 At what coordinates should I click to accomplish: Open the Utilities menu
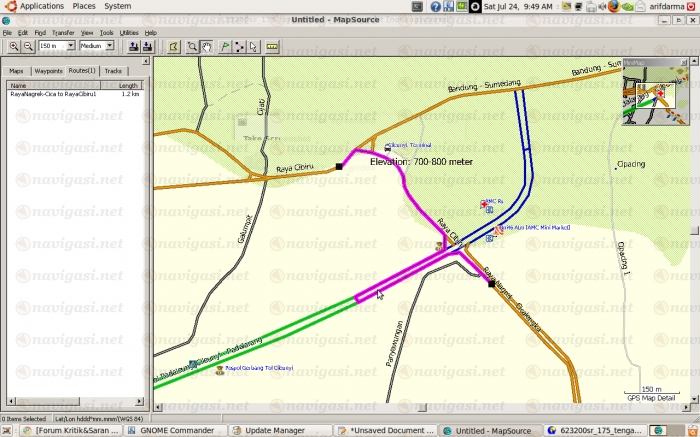(x=129, y=33)
